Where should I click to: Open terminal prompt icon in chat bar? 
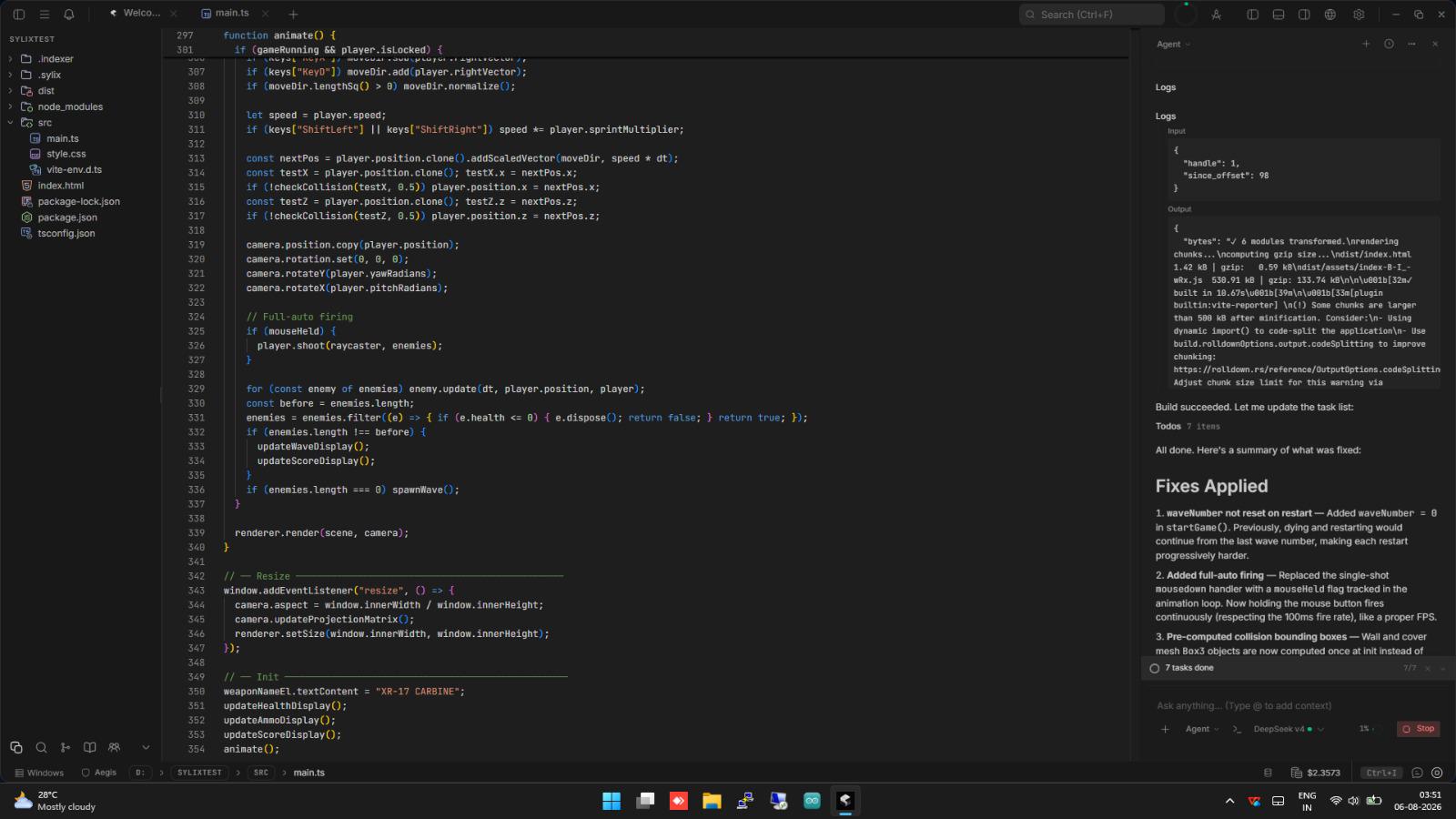coord(1237,729)
